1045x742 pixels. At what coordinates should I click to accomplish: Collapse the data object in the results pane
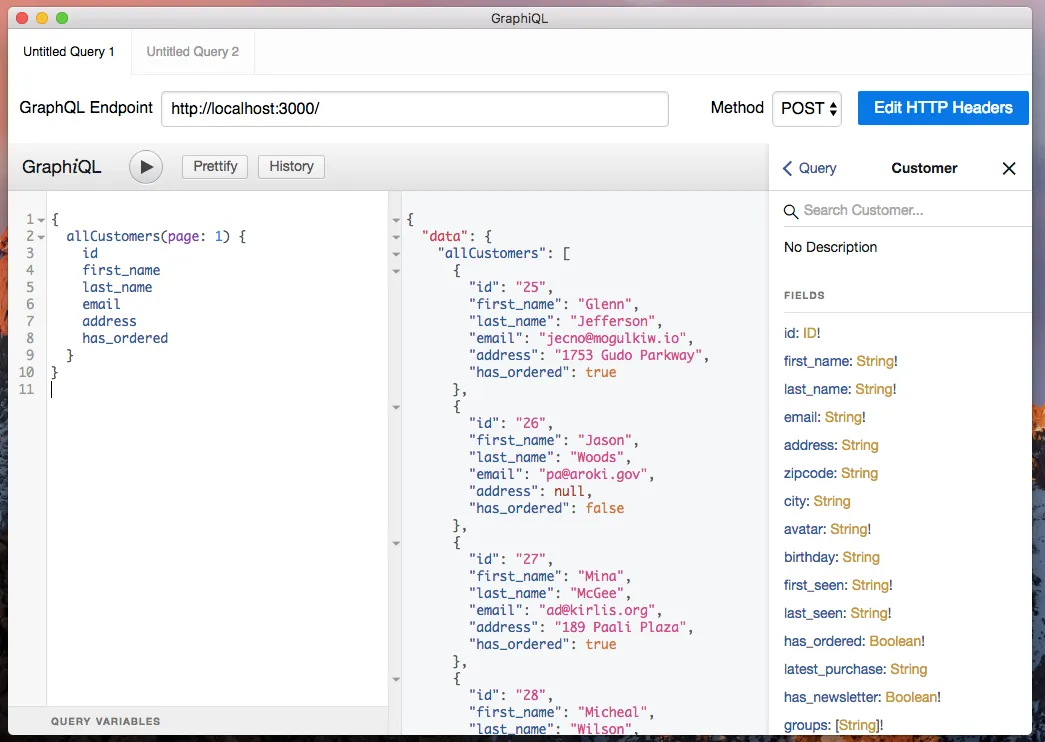point(396,236)
